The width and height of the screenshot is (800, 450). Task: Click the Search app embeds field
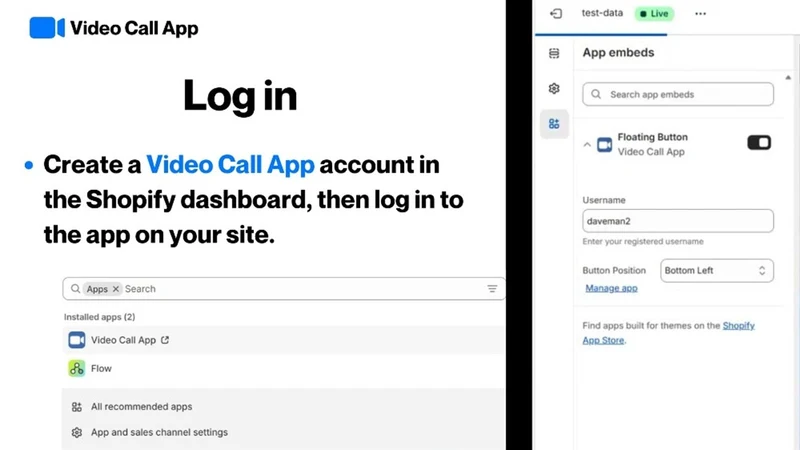(678, 94)
